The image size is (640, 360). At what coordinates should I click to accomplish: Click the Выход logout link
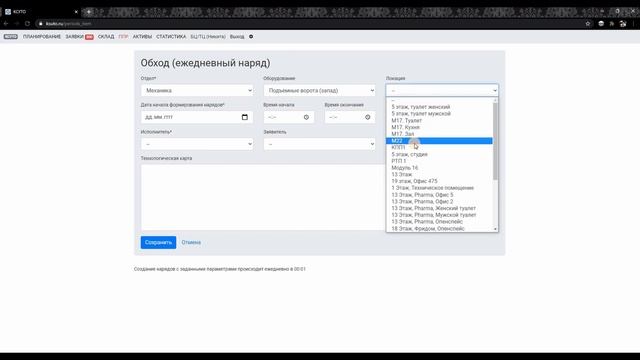(x=237, y=37)
